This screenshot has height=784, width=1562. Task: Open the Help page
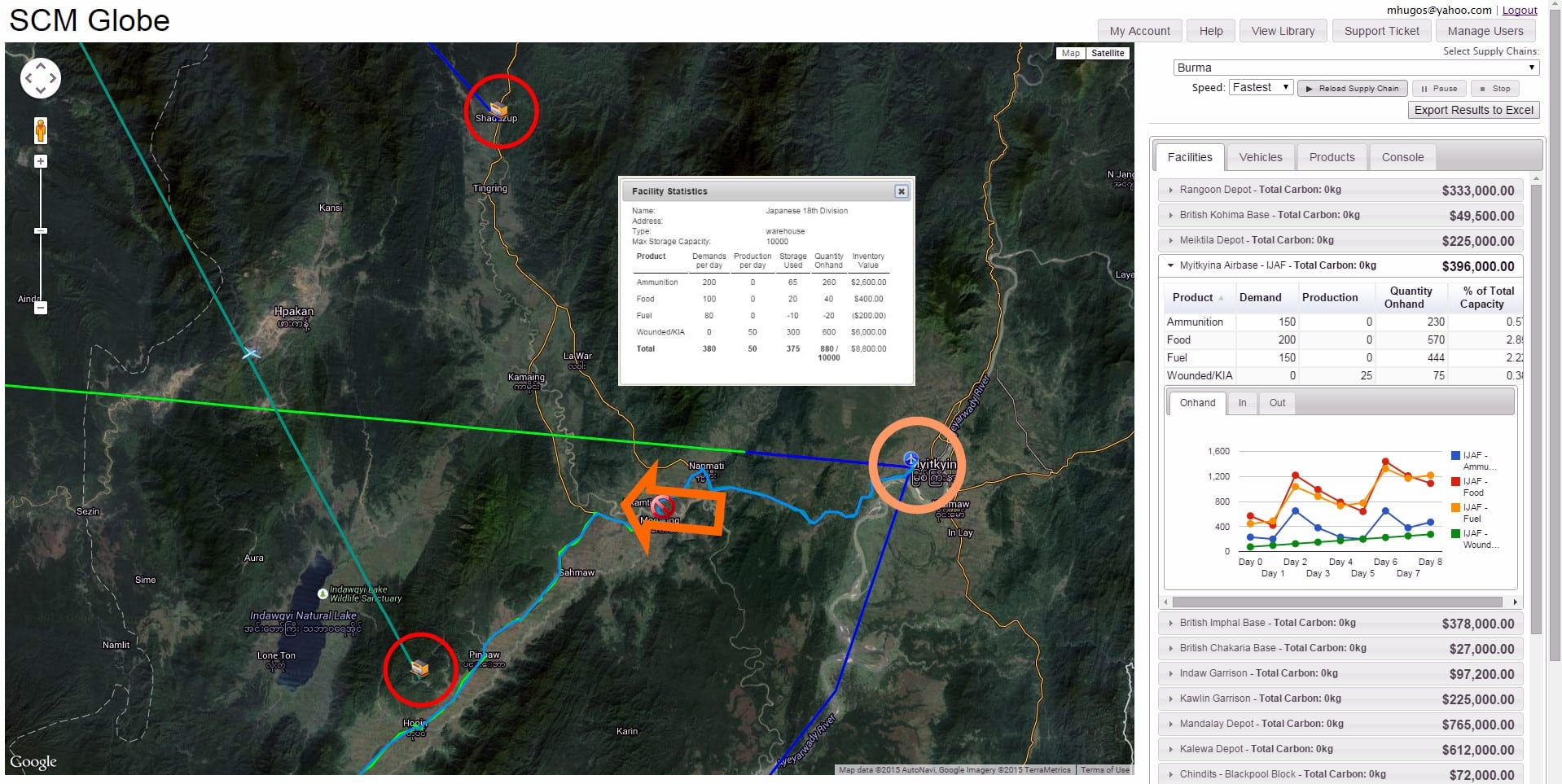[1211, 31]
